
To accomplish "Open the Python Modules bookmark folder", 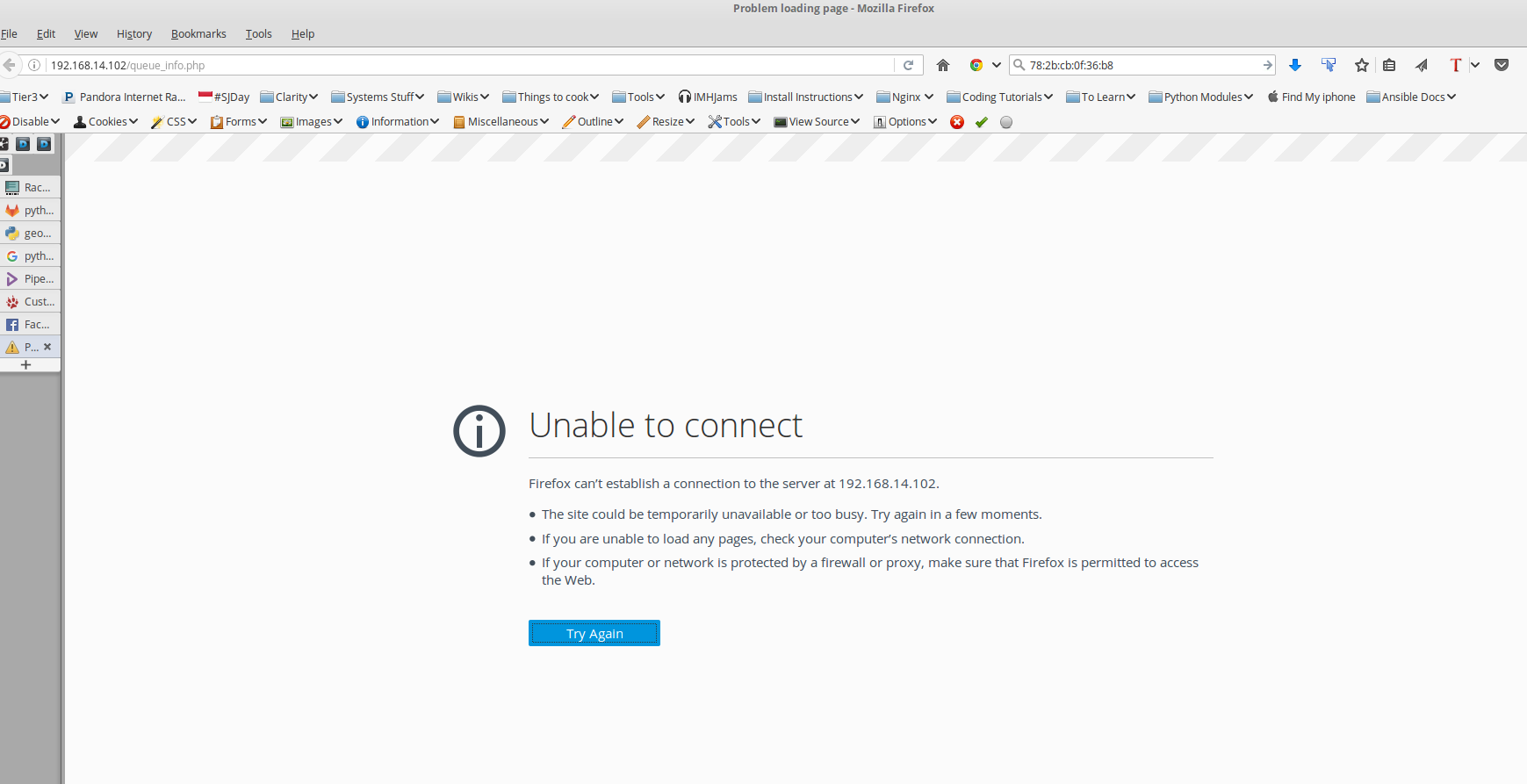I will tap(1201, 97).
